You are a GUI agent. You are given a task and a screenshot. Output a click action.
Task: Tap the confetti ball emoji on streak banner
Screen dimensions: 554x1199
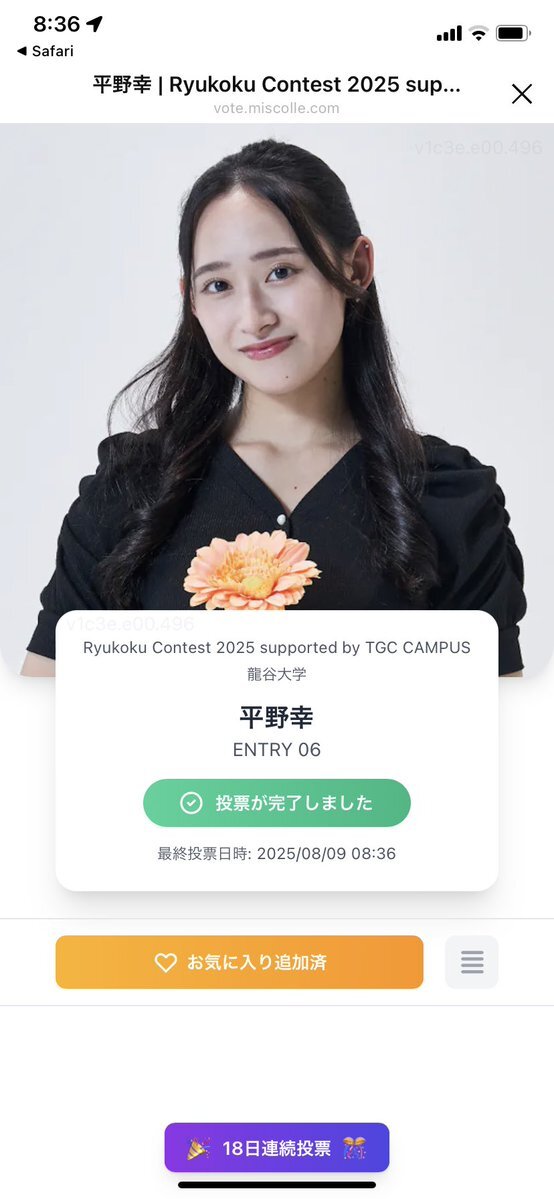pyautogui.click(x=354, y=1148)
